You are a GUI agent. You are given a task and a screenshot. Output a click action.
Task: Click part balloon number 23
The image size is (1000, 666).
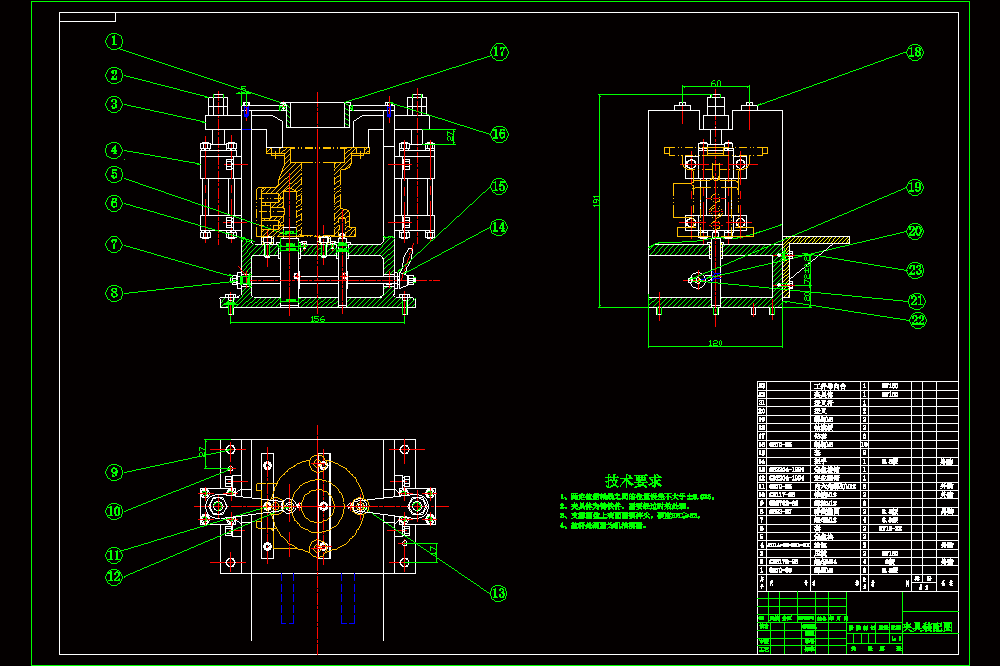coord(916,270)
